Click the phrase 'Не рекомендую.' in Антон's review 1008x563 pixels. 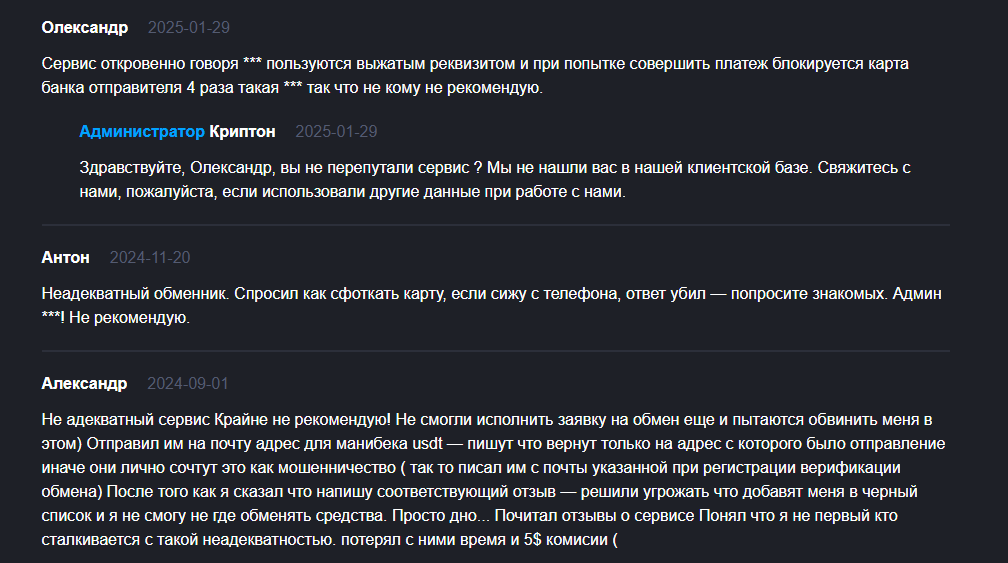click(129, 318)
